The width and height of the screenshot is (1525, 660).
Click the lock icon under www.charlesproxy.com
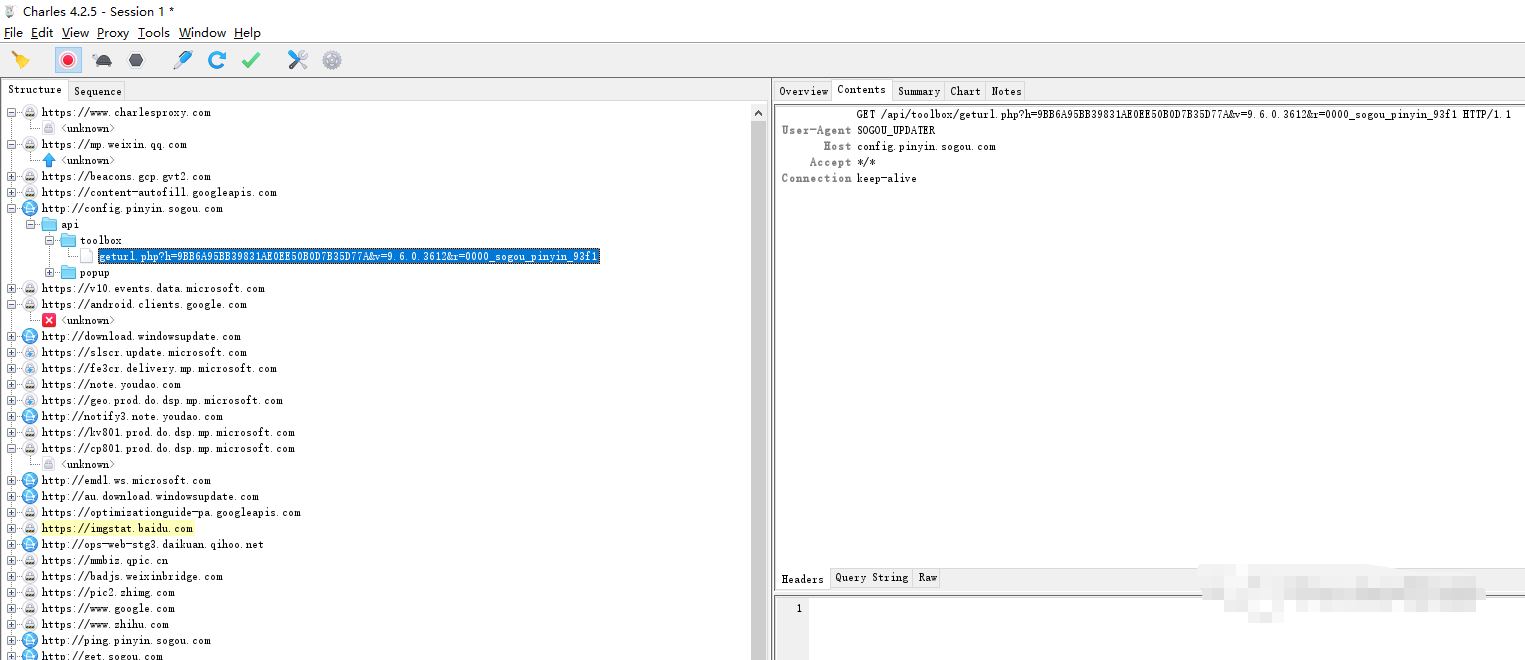coord(49,128)
